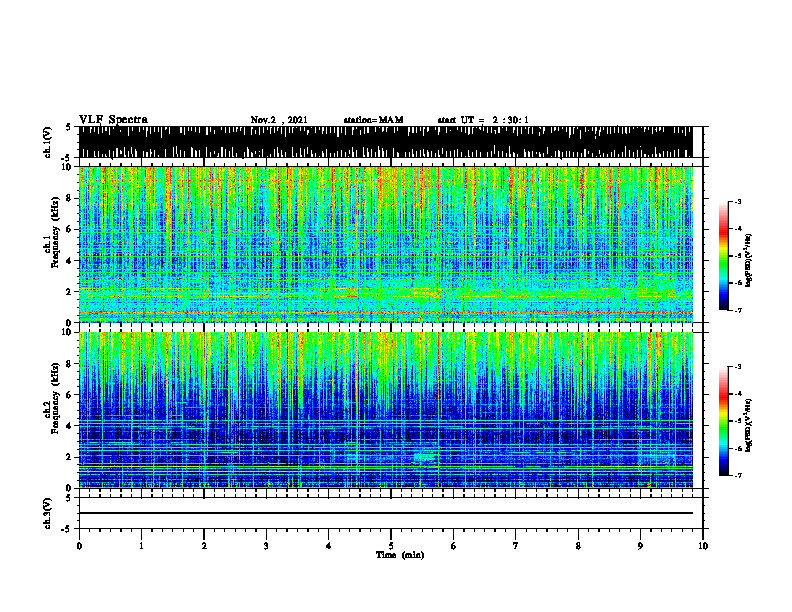
Task: Select the "start UT = 2 :30: 1" text
Action: tap(483, 120)
